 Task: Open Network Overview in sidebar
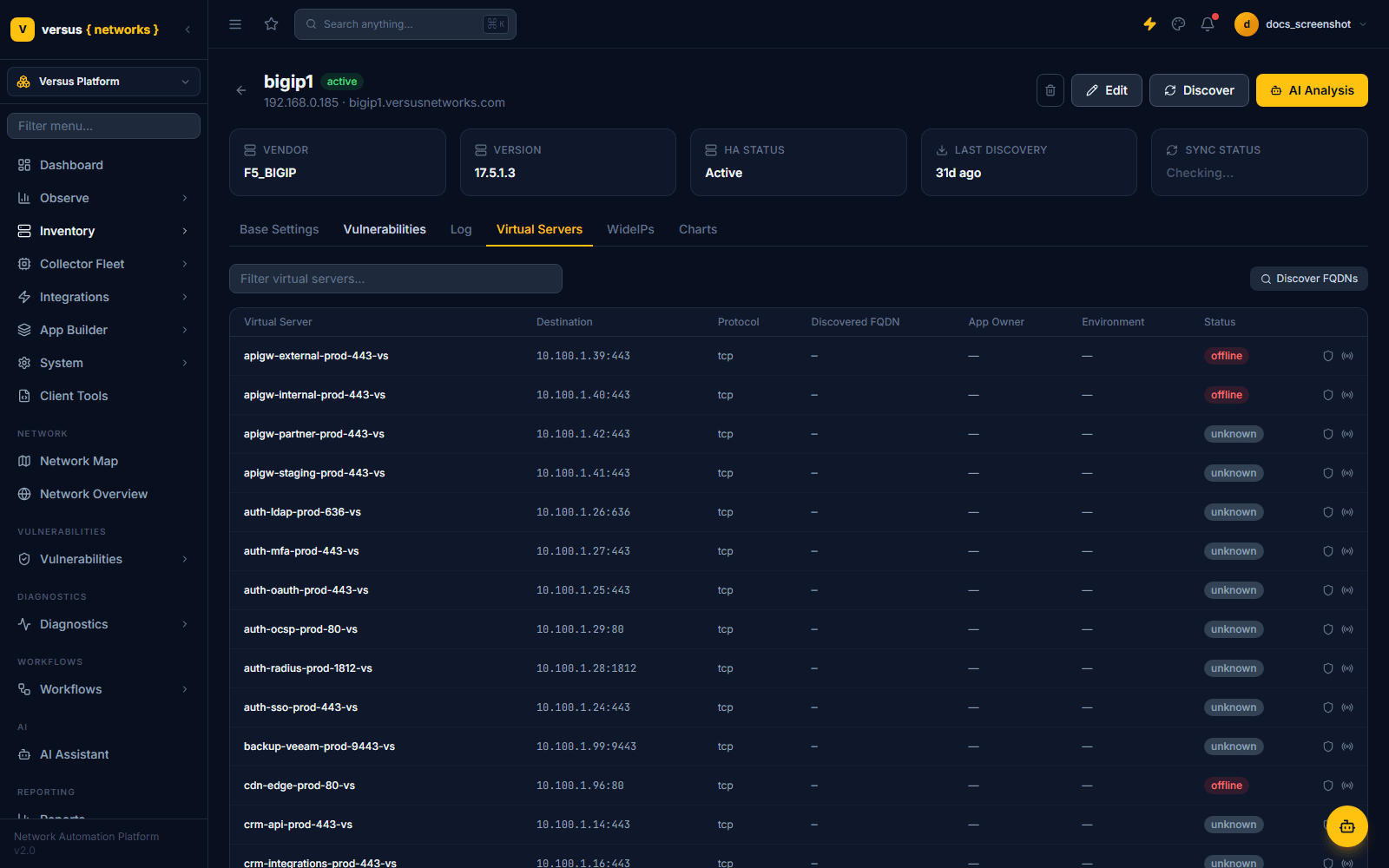(103, 494)
